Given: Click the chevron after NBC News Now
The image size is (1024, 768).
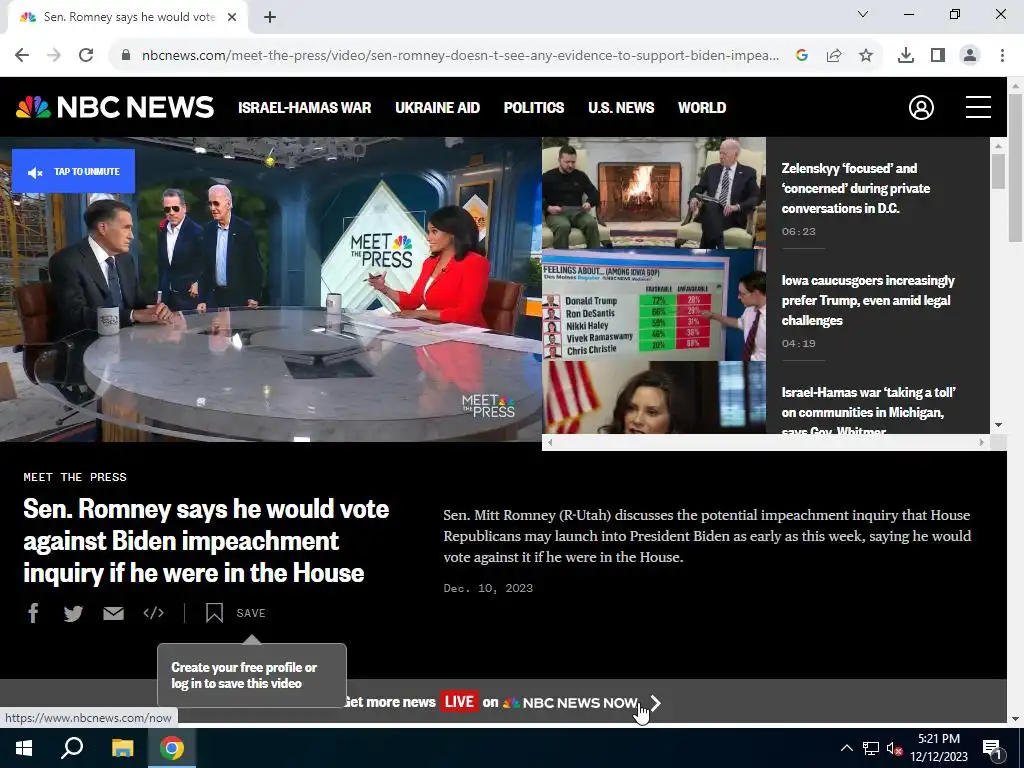Looking at the screenshot, I should click(x=656, y=703).
